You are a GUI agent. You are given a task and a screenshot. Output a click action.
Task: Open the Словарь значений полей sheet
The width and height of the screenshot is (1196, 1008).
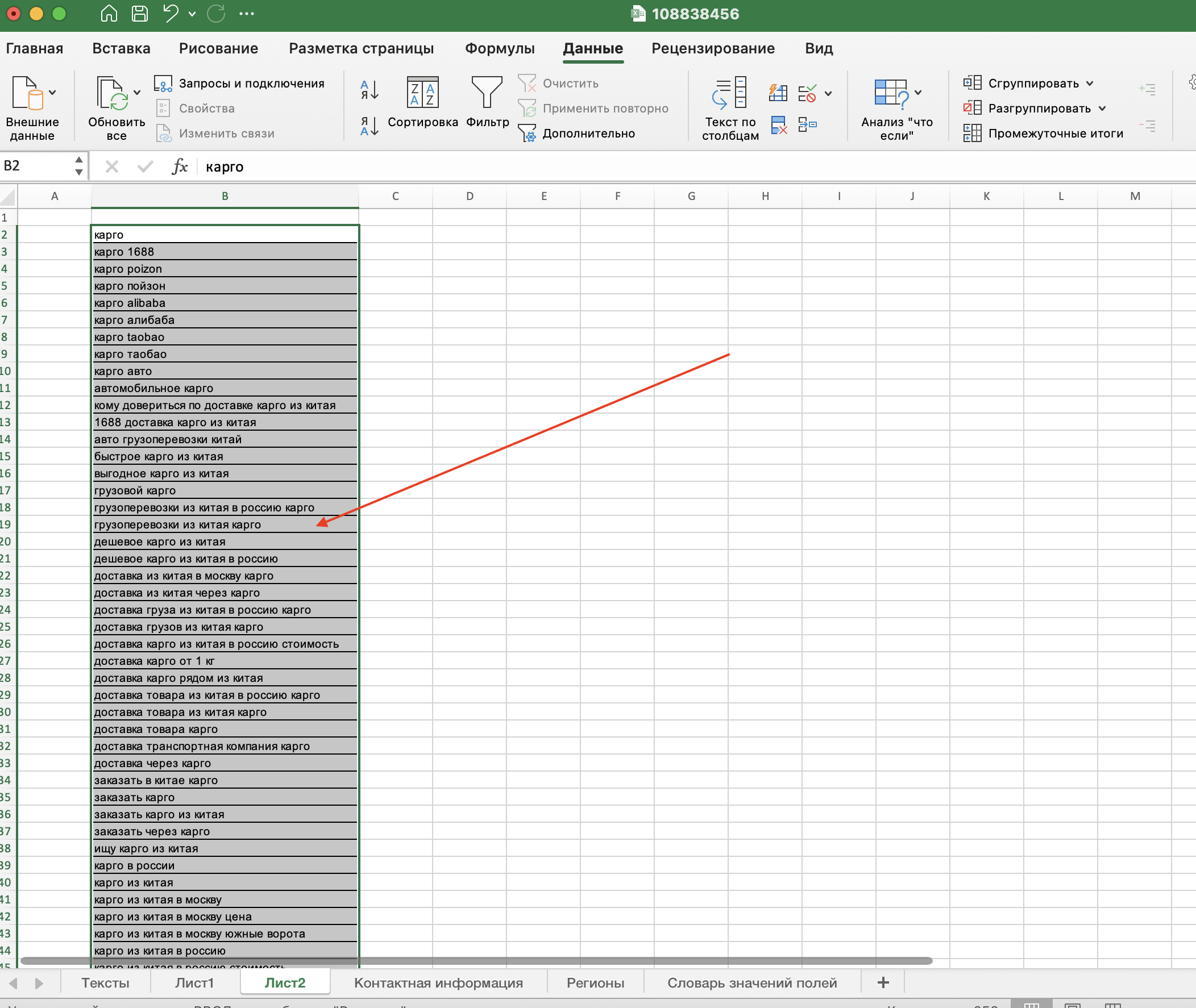click(752, 983)
